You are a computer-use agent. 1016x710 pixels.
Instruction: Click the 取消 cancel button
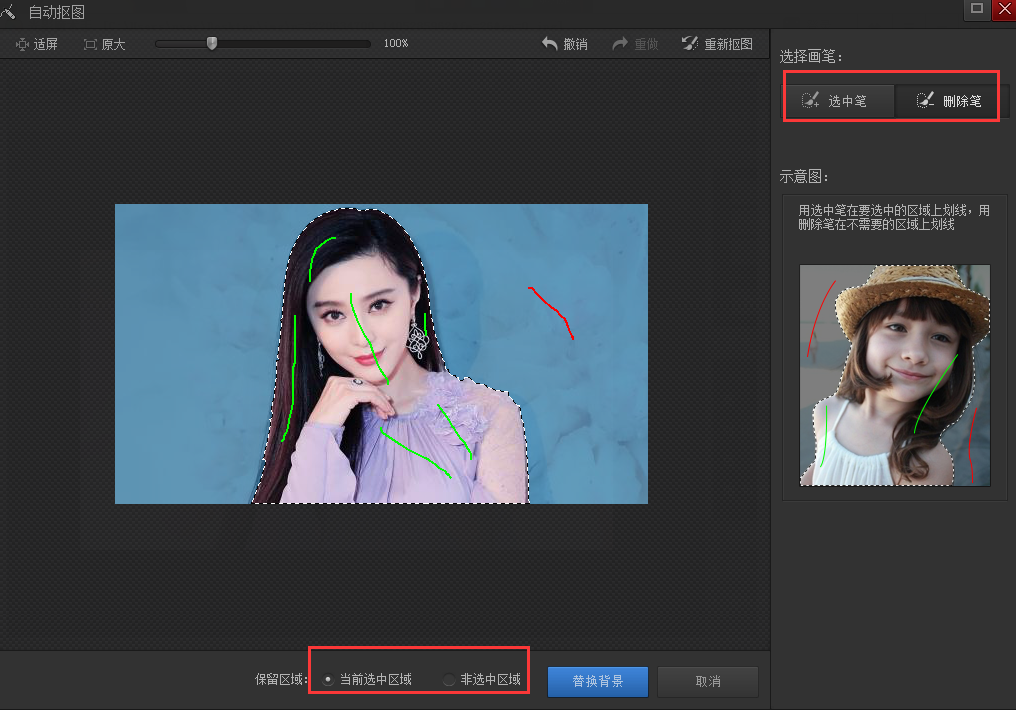pyautogui.click(x=707, y=681)
